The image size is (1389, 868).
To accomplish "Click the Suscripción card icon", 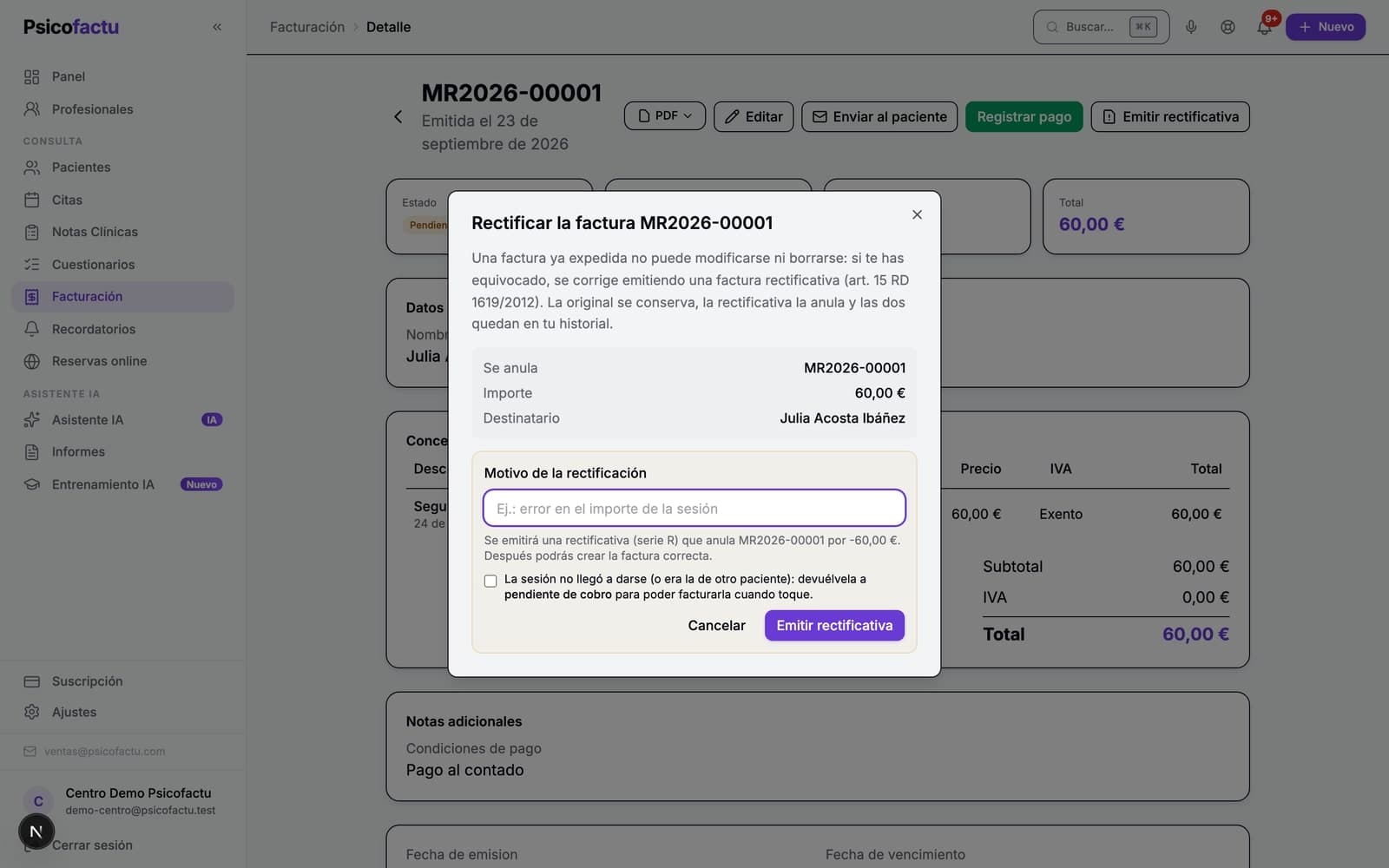I will point(32,681).
